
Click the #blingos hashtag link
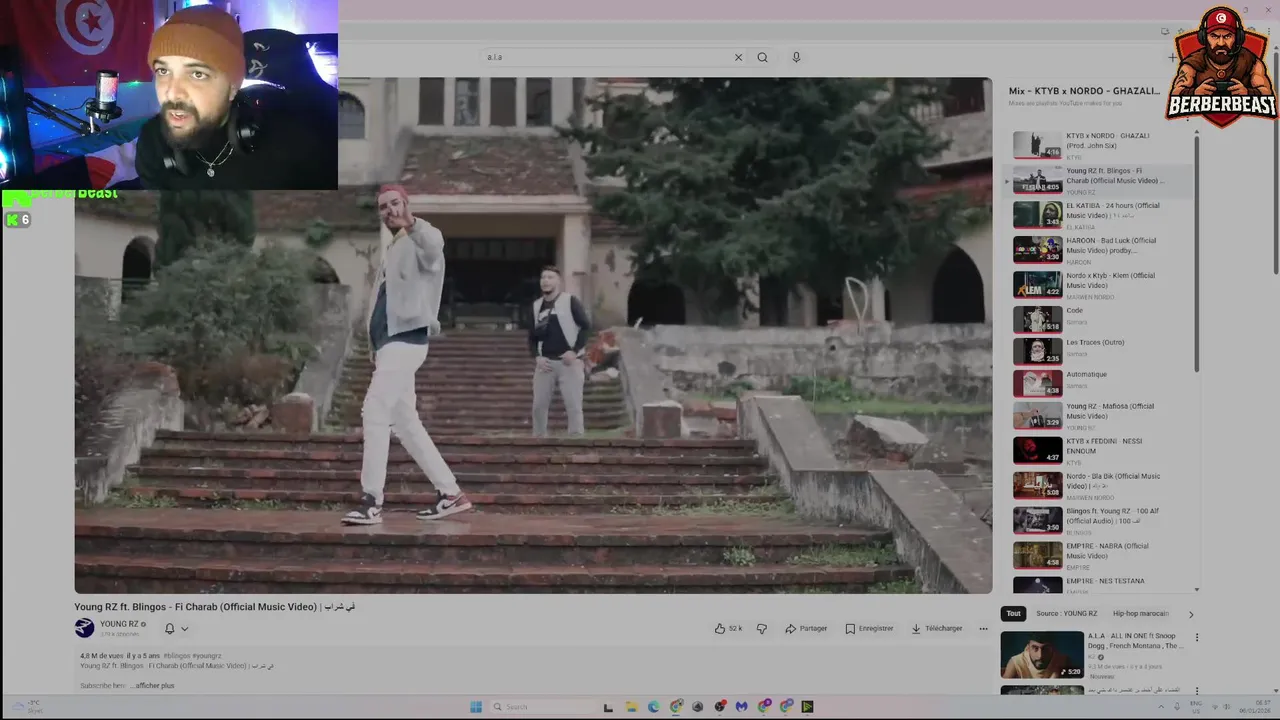177,656
